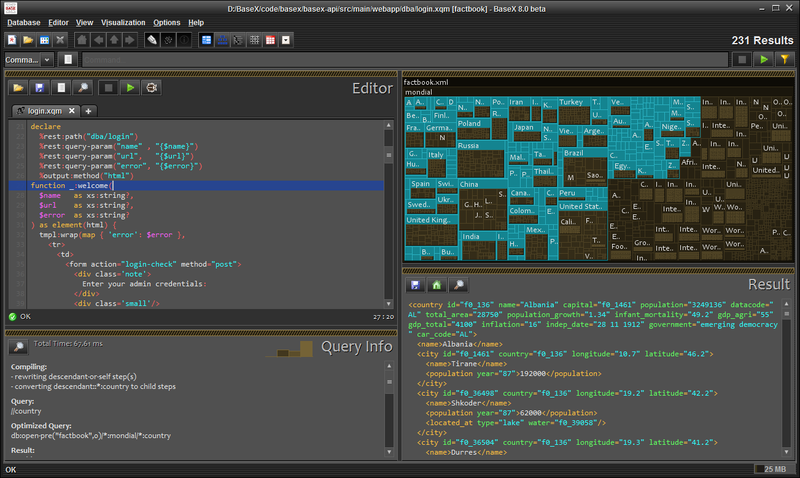Open a file in the Editor panel

pyautogui.click(x=18, y=88)
